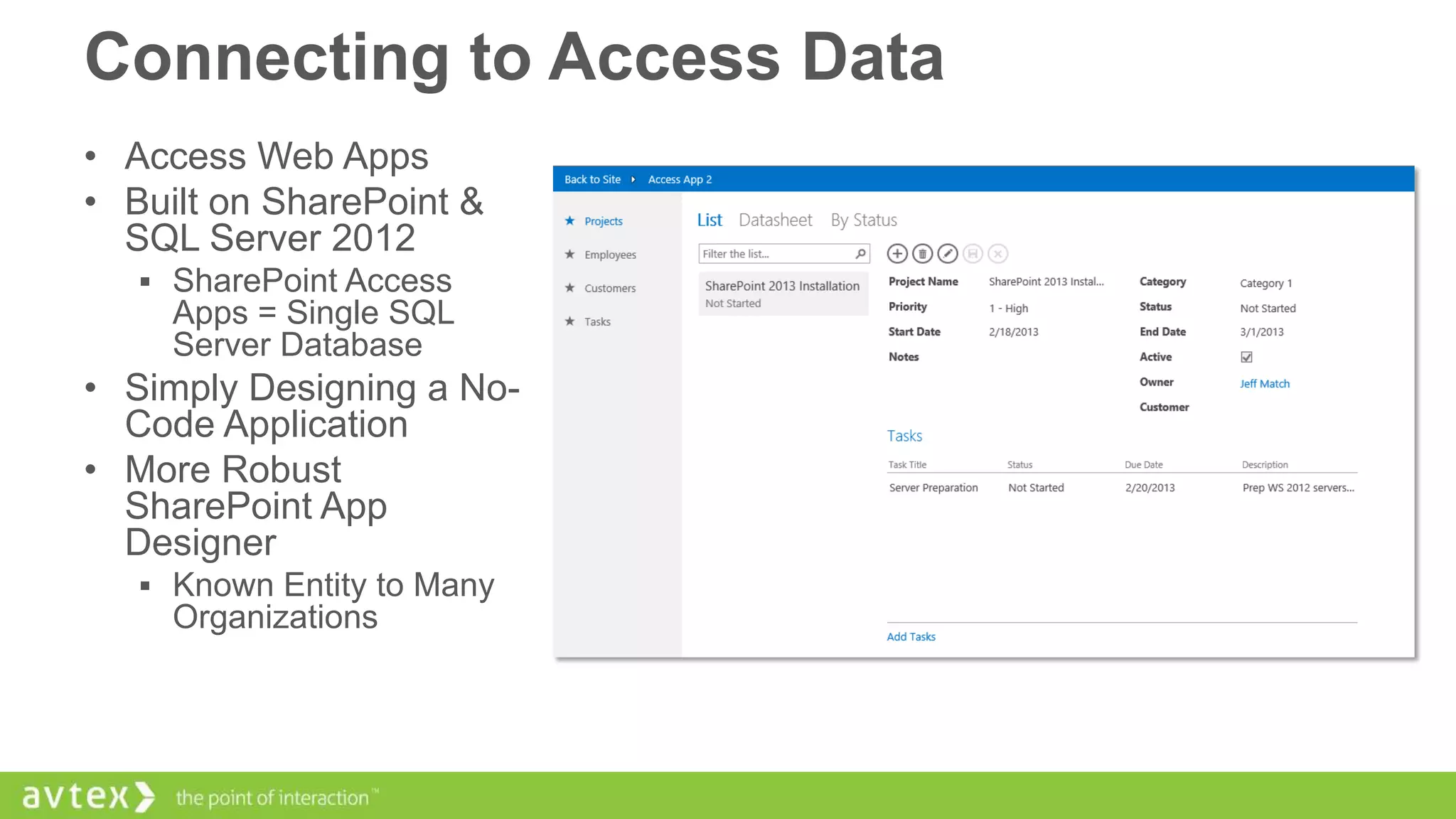Toggle the Active checkbox

point(1246,357)
